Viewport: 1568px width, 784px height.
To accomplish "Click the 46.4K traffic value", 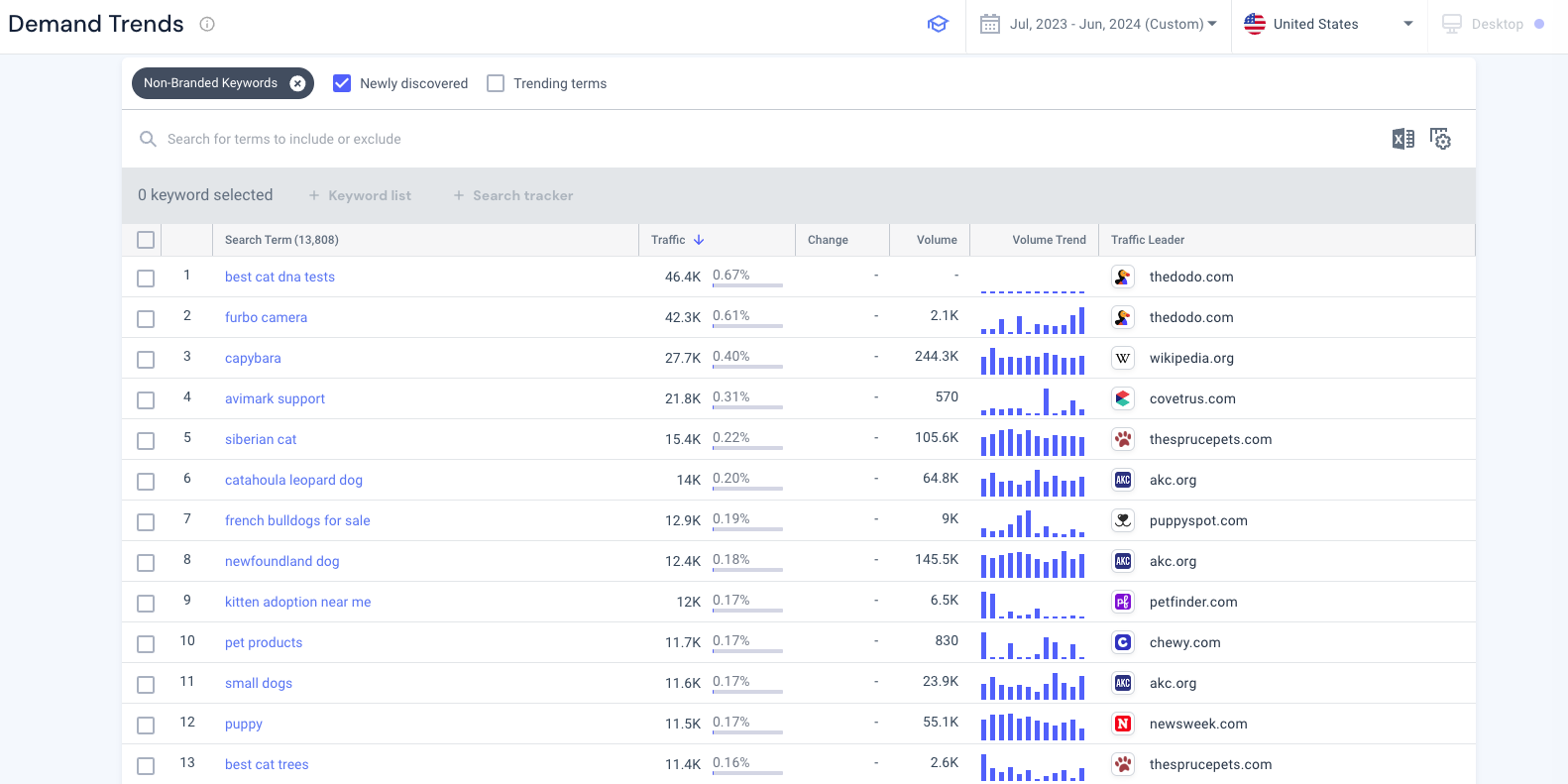I will click(683, 277).
